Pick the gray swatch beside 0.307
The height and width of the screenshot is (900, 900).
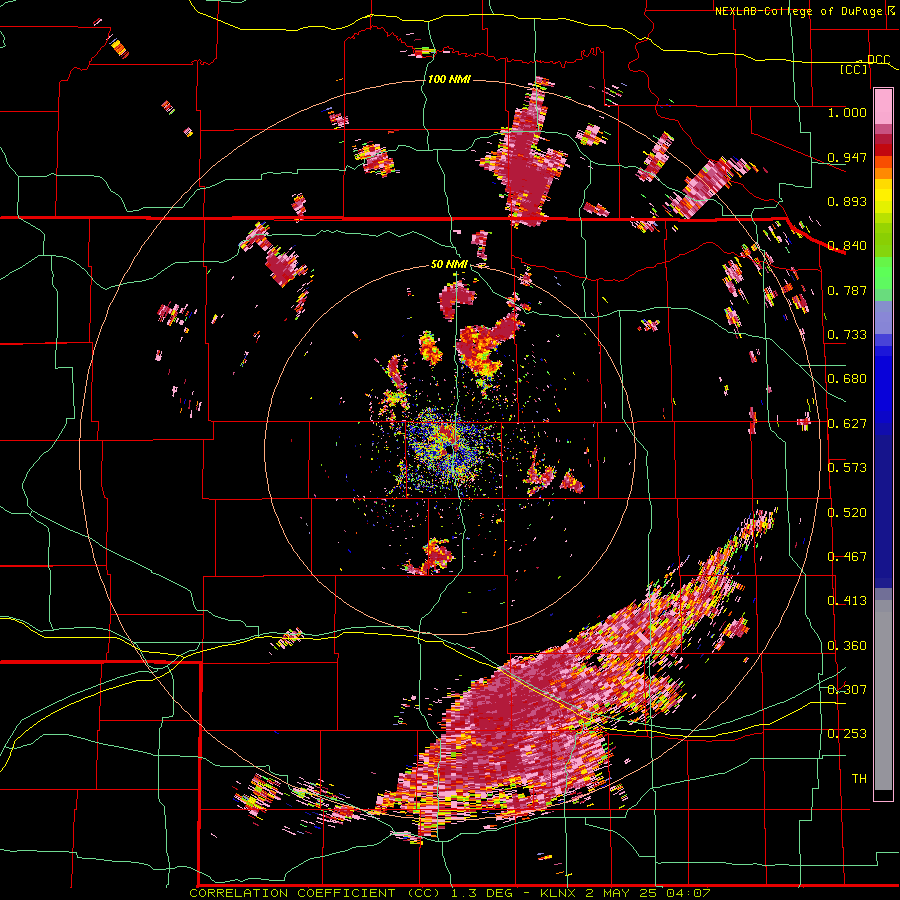pyautogui.click(x=883, y=695)
